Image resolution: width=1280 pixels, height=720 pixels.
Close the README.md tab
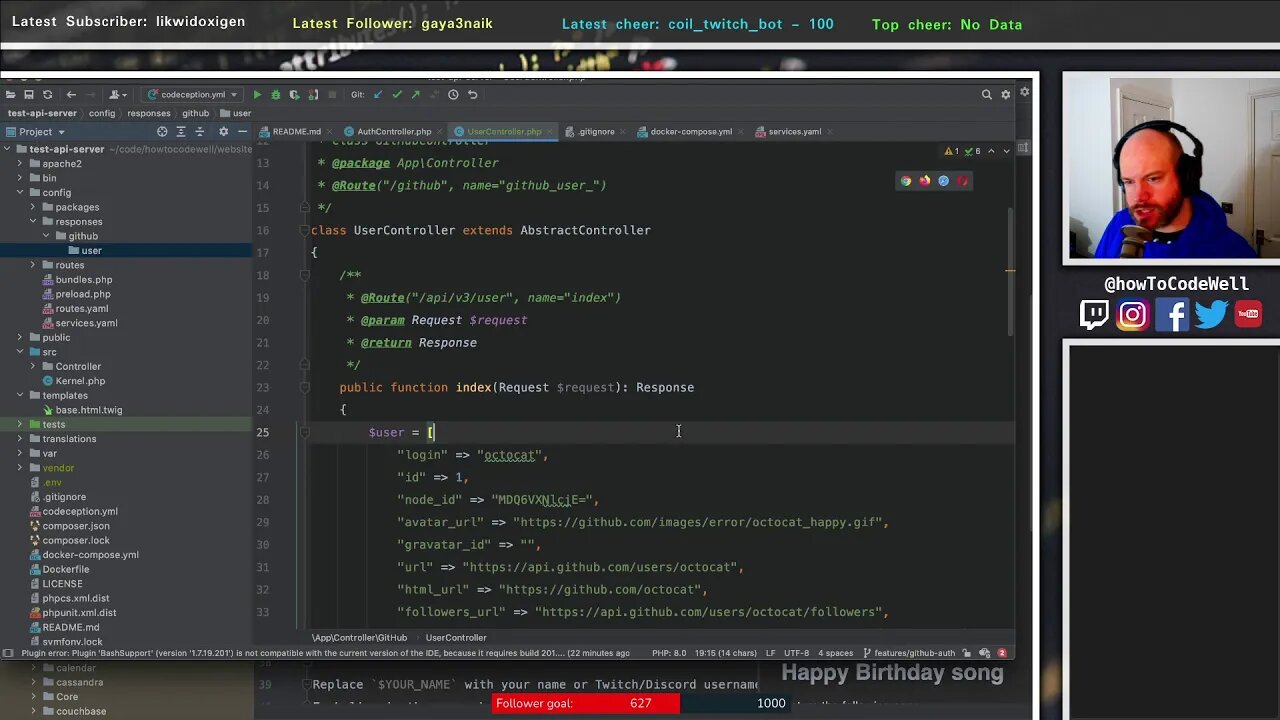(x=330, y=131)
